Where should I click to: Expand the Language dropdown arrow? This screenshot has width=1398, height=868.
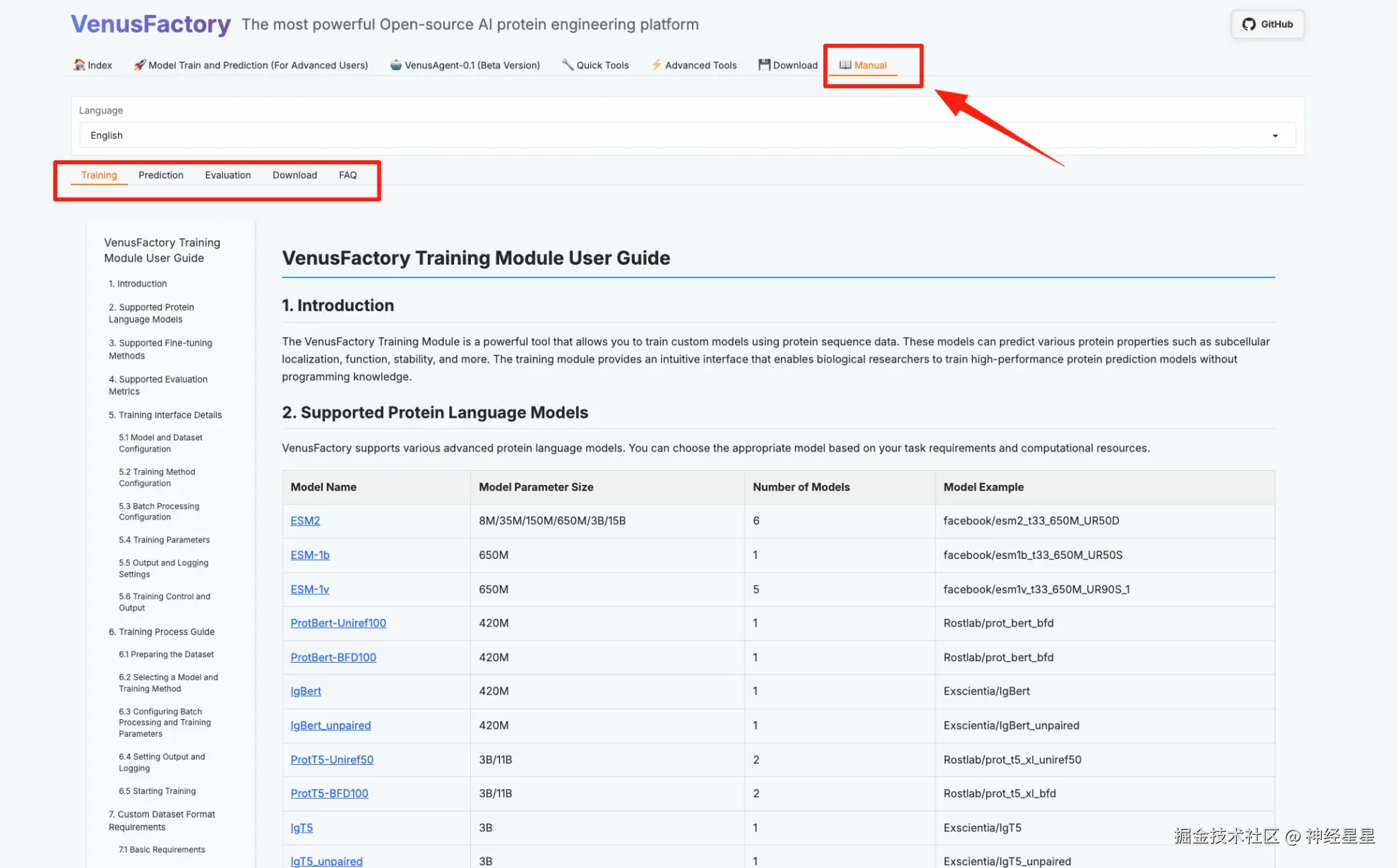coord(1275,135)
